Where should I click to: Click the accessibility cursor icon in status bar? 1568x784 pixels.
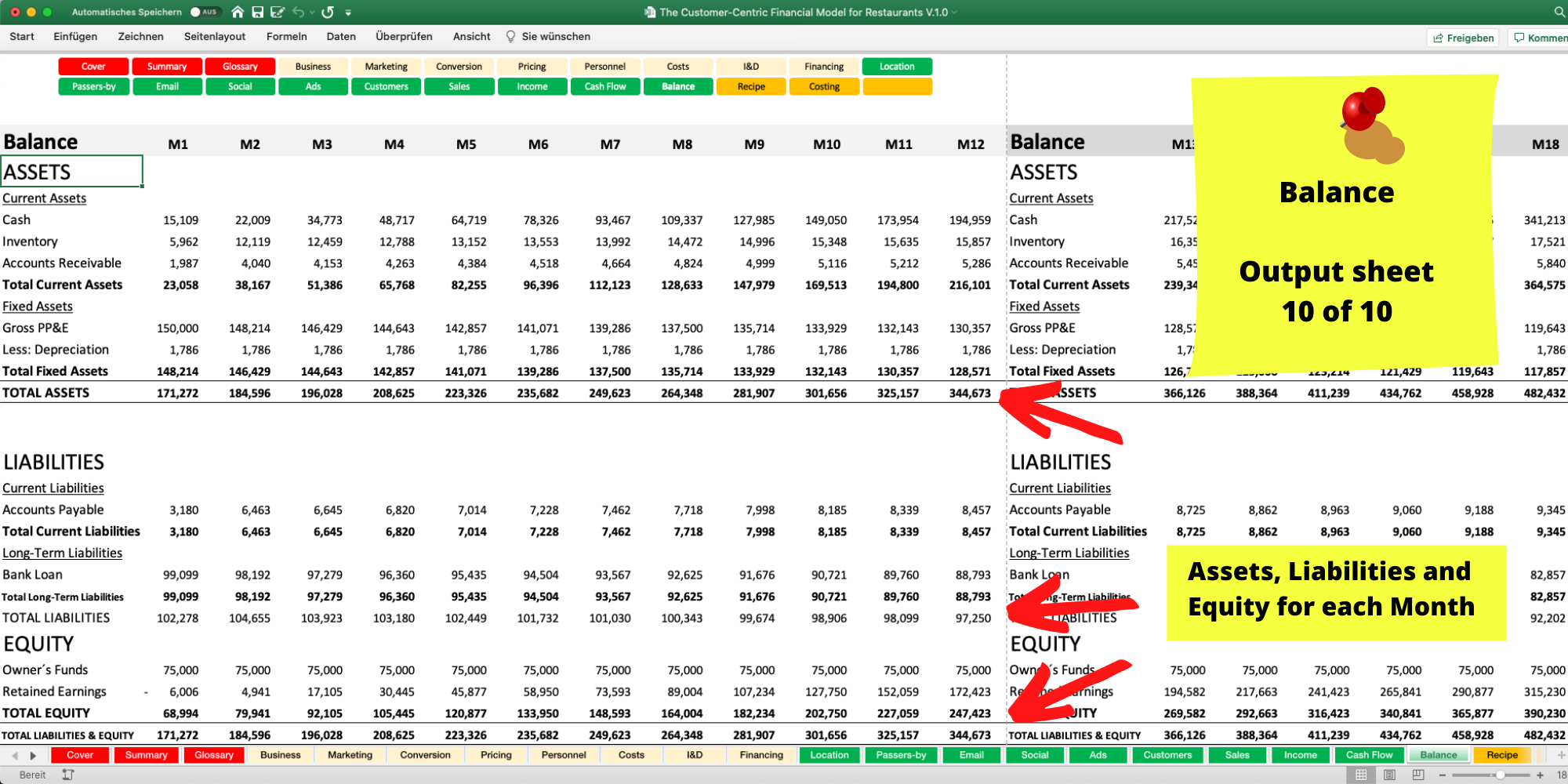(x=68, y=775)
